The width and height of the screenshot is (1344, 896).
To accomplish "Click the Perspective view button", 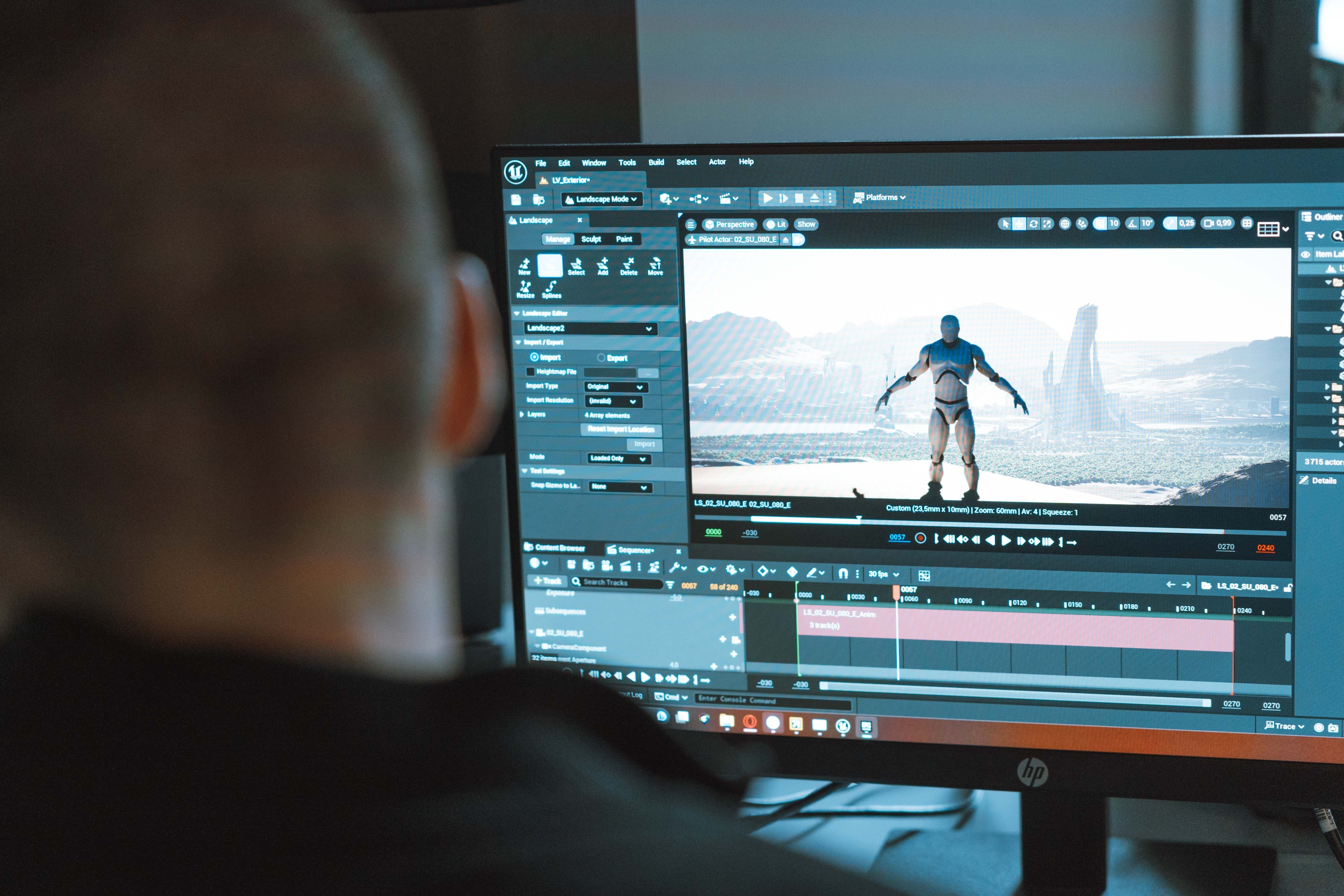I will click(729, 225).
